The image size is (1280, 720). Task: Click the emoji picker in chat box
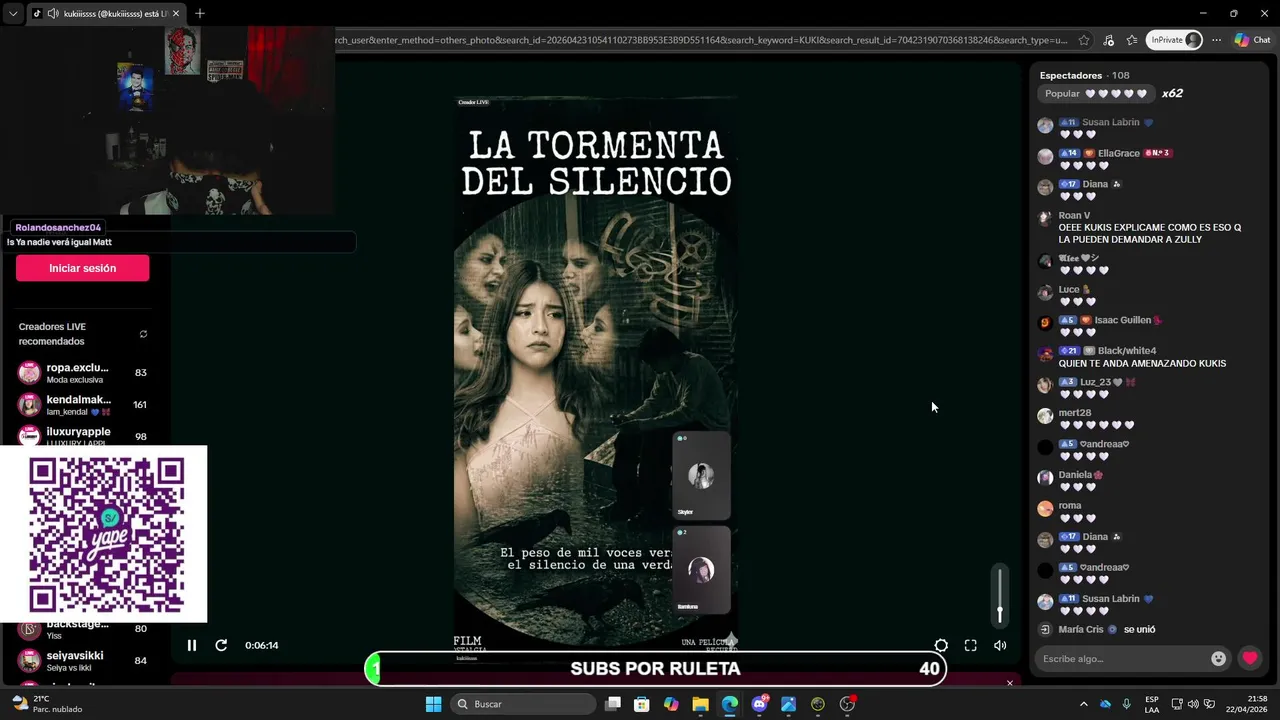[1218, 658]
